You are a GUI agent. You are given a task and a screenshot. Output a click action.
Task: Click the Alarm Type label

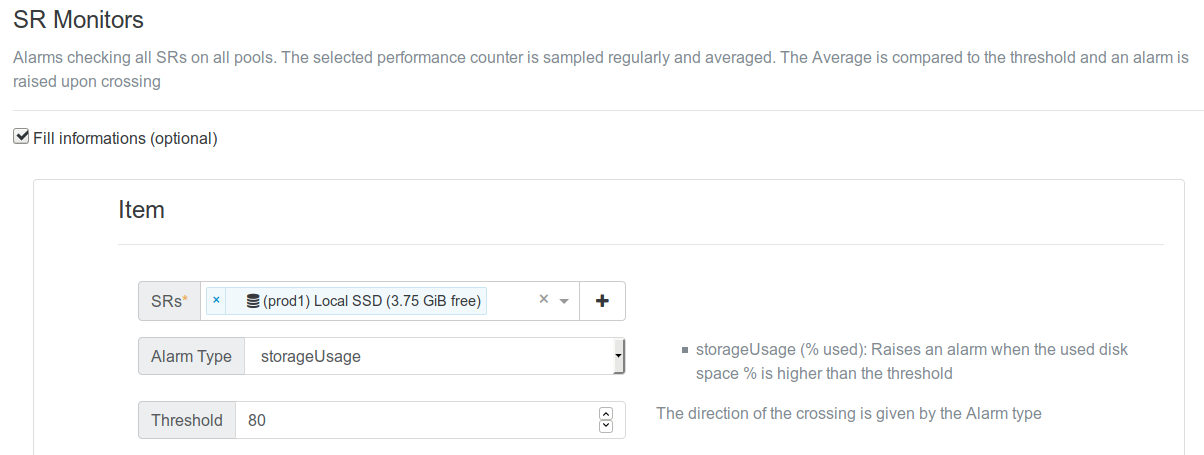click(x=191, y=356)
